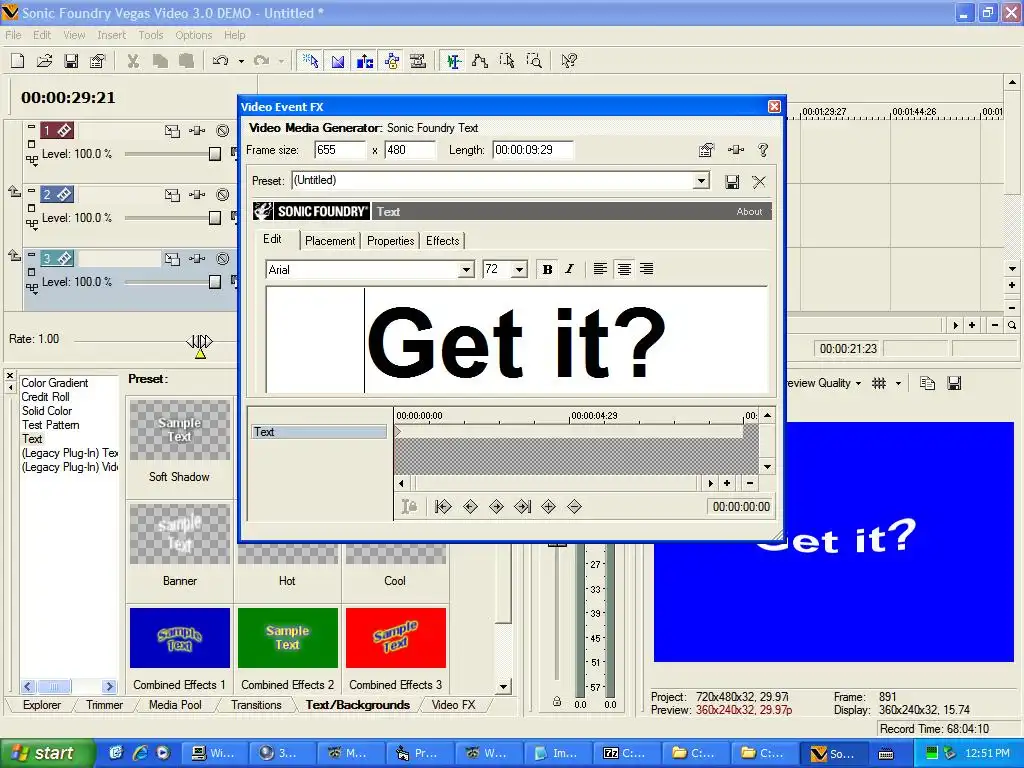Click the frame width field showing 655
Image resolution: width=1024 pixels, height=768 pixels.
(x=340, y=150)
